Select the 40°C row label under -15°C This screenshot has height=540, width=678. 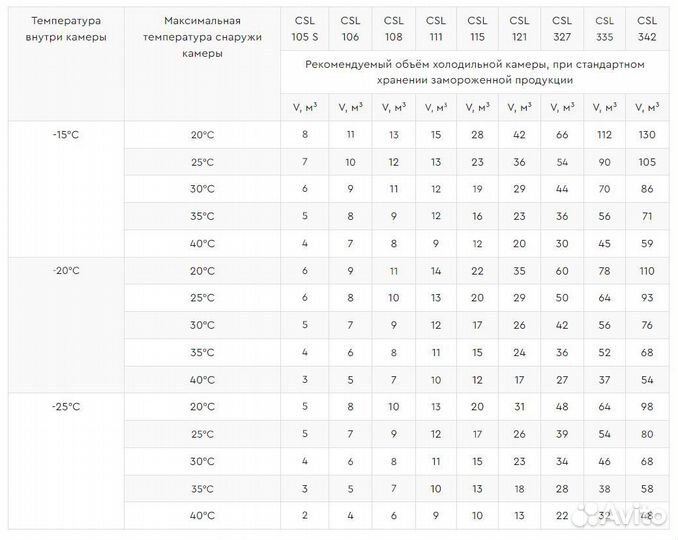[x=202, y=243]
